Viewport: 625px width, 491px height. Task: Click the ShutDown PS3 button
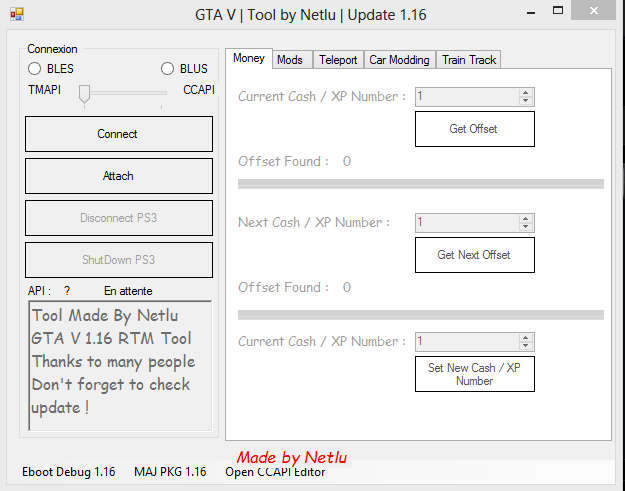(x=119, y=260)
